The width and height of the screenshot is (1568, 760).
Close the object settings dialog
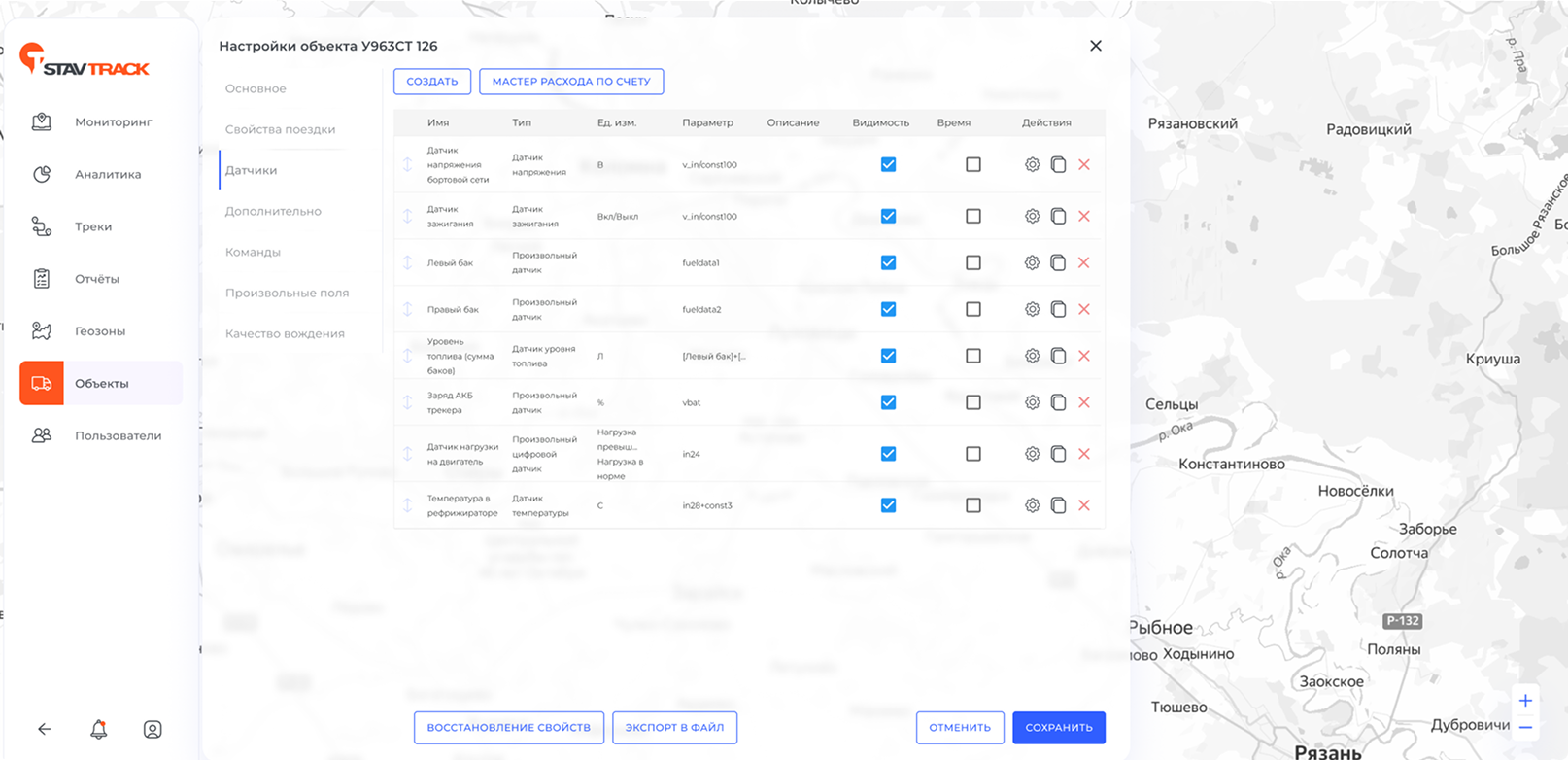coord(1095,46)
